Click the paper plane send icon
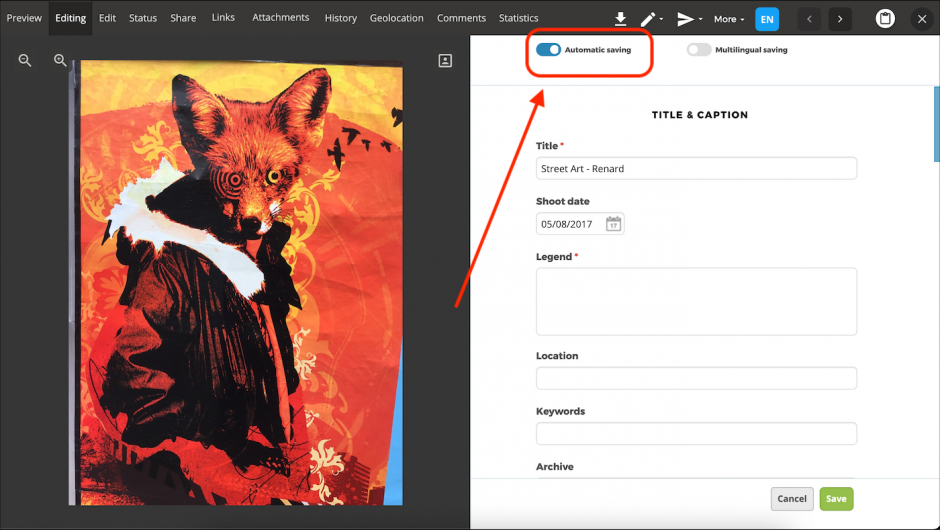Screen dimensions: 940x530 (x=685, y=19)
